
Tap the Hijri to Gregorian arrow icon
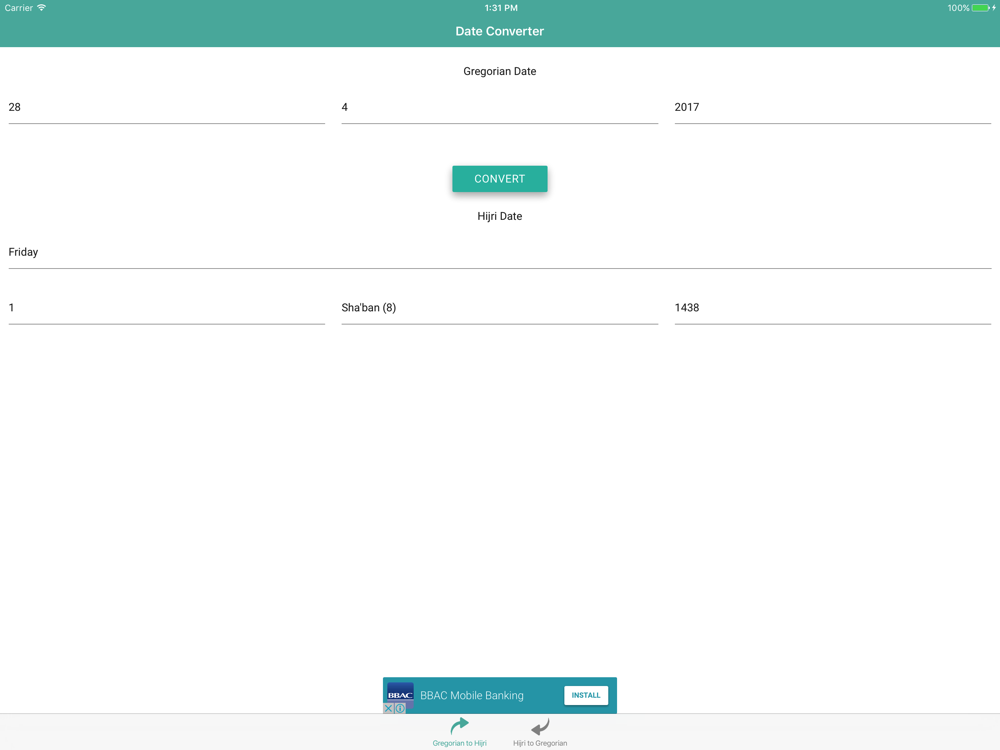[540, 727]
